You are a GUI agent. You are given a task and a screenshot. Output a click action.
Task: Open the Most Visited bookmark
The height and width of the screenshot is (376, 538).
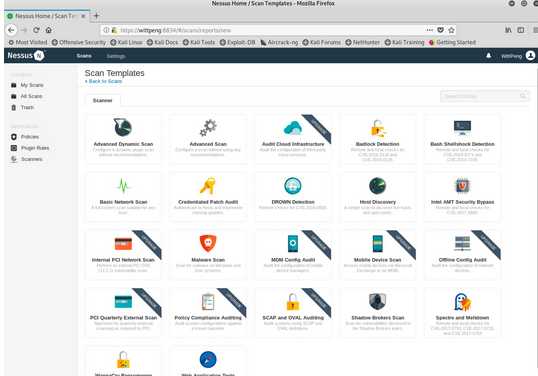click(28, 43)
